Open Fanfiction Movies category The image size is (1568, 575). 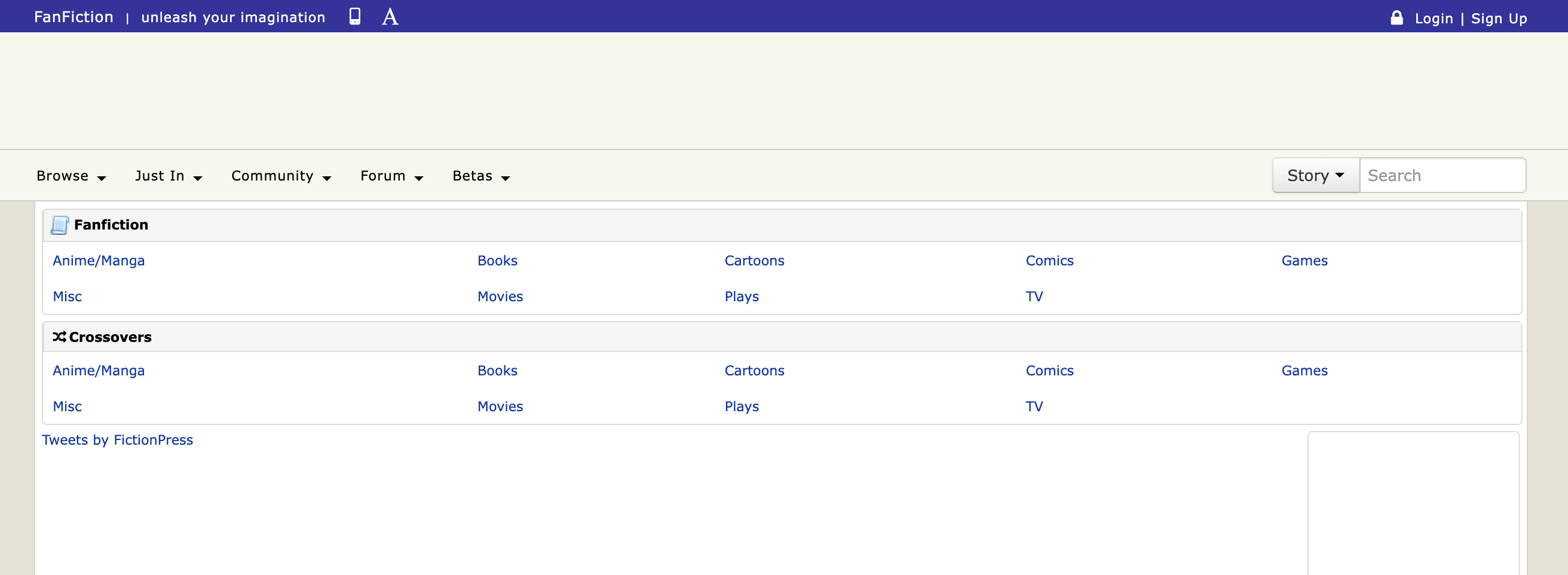(500, 296)
